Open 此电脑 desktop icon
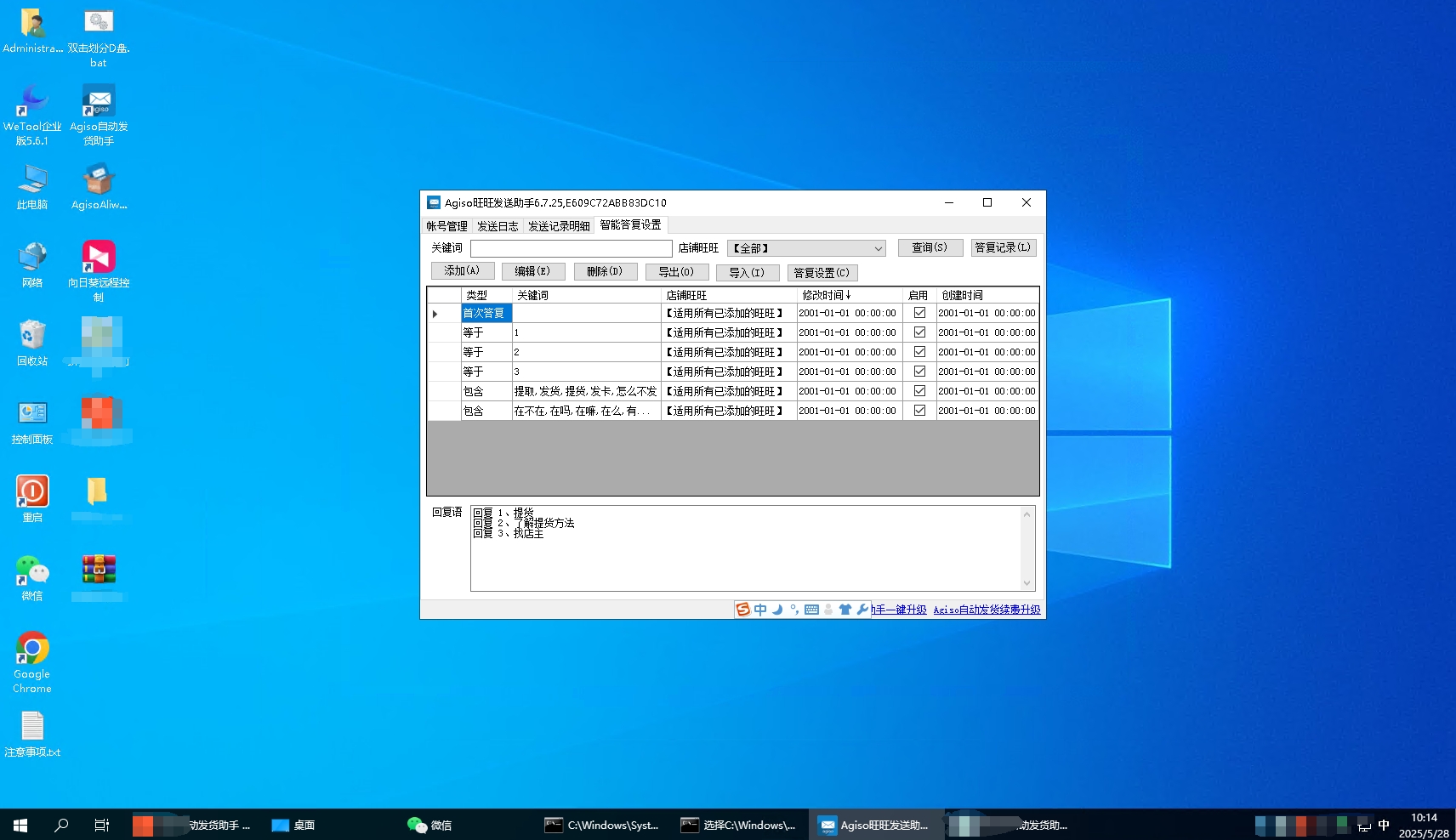The height and width of the screenshot is (840, 1456). coord(32,187)
